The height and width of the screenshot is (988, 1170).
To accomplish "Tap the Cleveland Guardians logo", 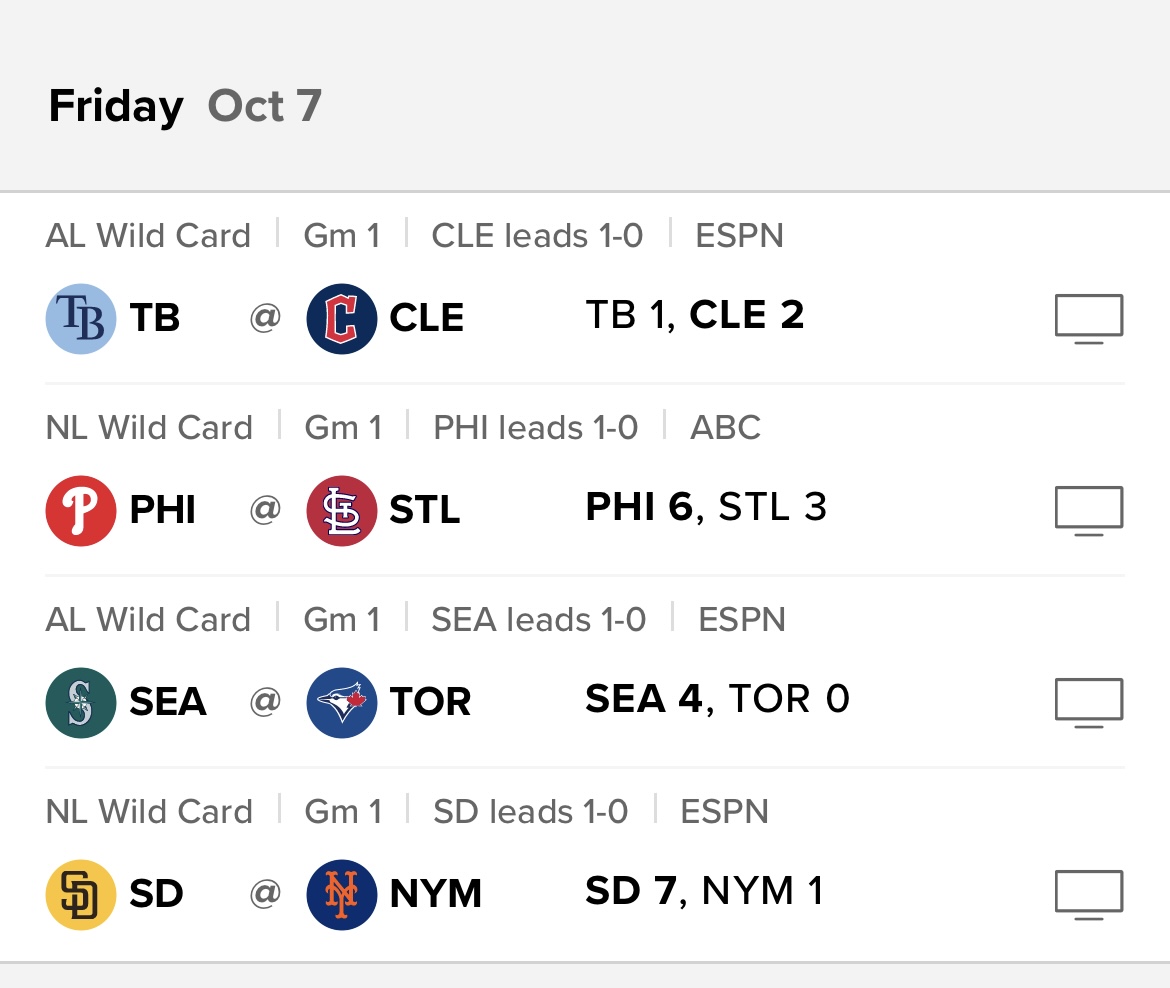I will 342,319.
